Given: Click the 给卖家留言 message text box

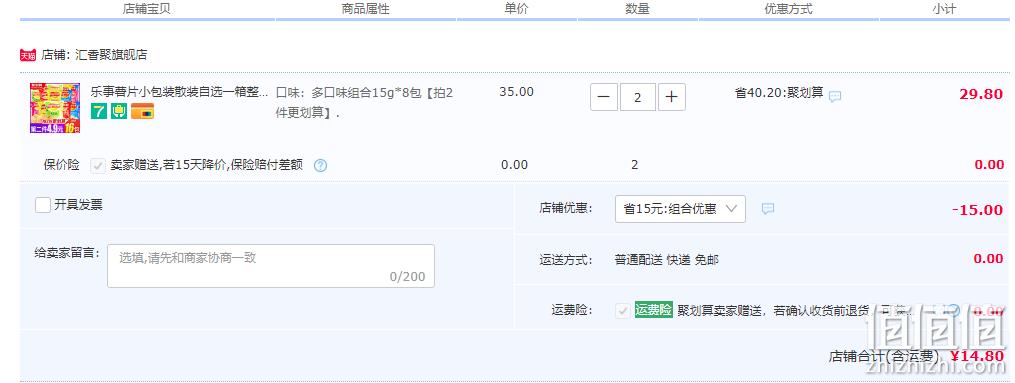Looking at the screenshot, I should [271, 266].
